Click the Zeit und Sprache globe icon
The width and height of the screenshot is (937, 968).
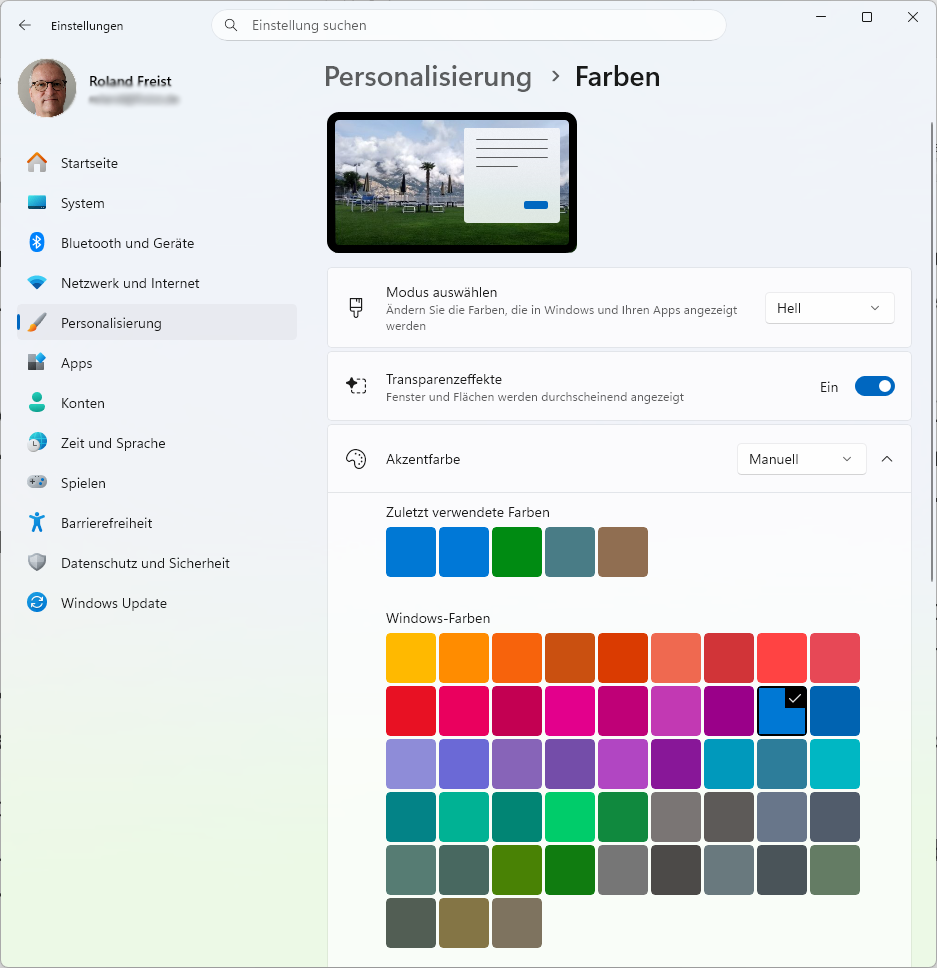[x=37, y=443]
